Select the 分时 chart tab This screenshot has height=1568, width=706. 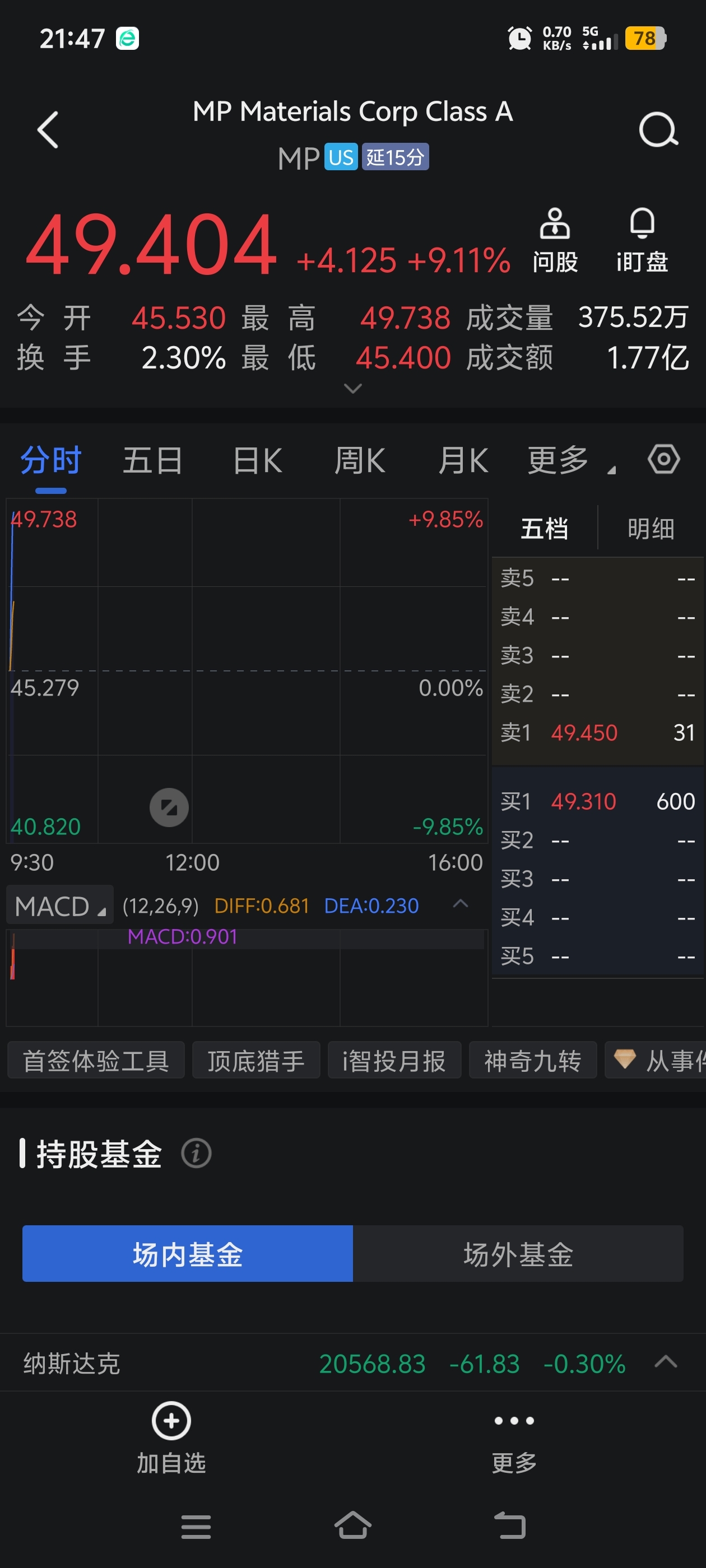point(50,460)
